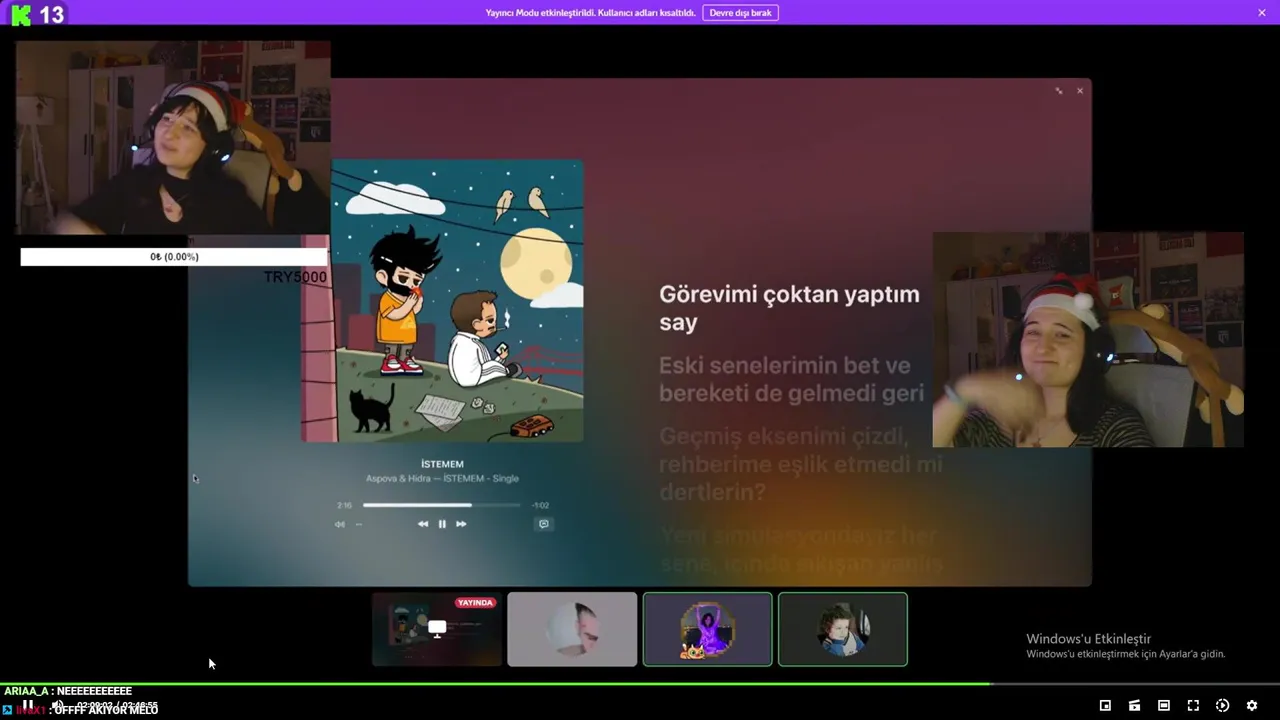Click the dashed circle play icon

point(1222,706)
